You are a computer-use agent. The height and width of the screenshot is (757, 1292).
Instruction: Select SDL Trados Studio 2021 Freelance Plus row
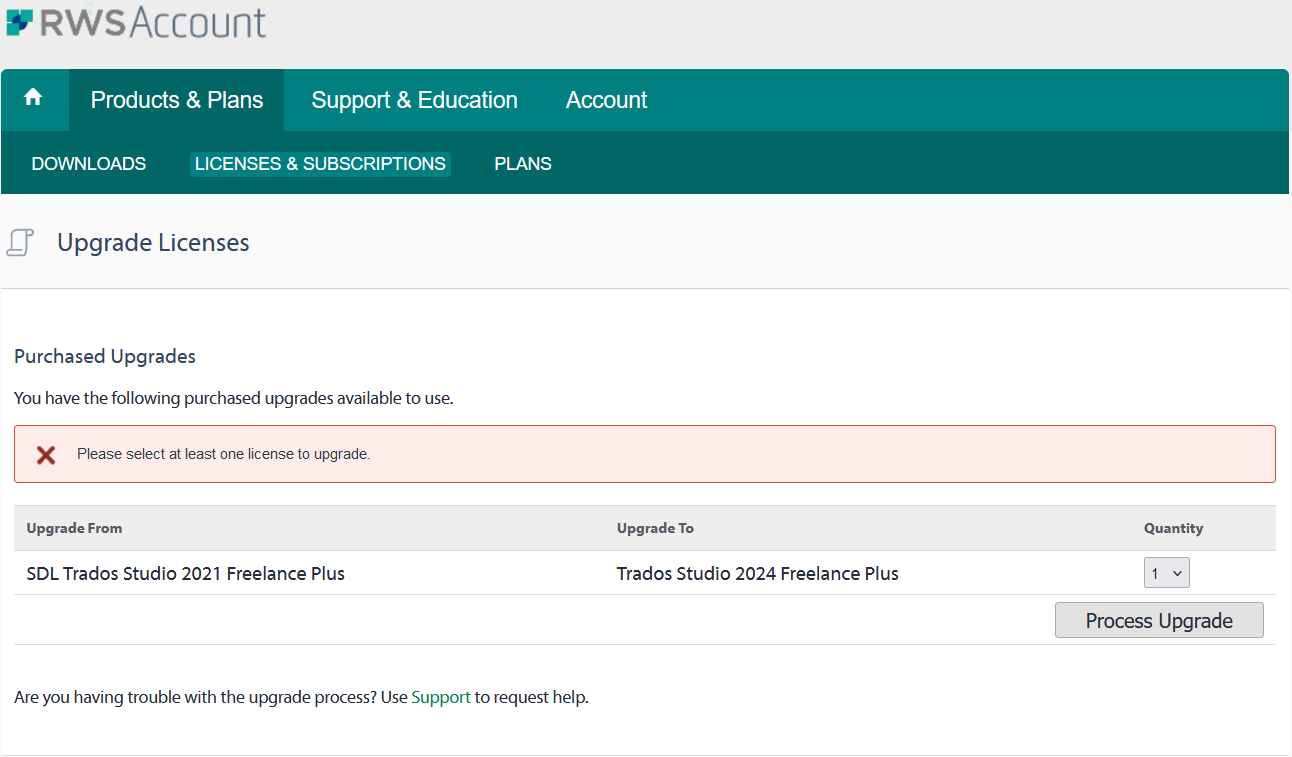(186, 574)
